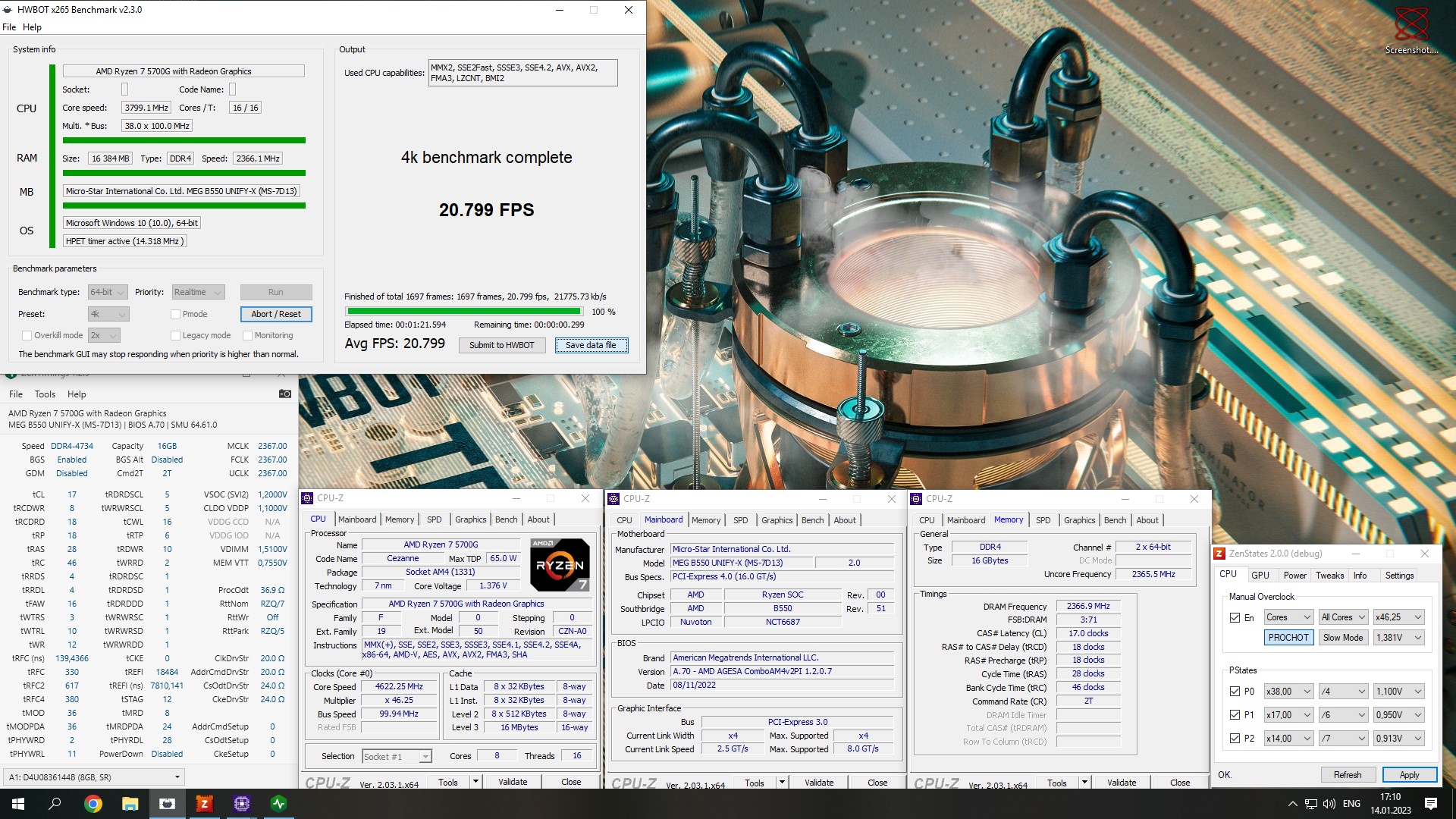Click the ZenStates Apply button

(1409, 775)
